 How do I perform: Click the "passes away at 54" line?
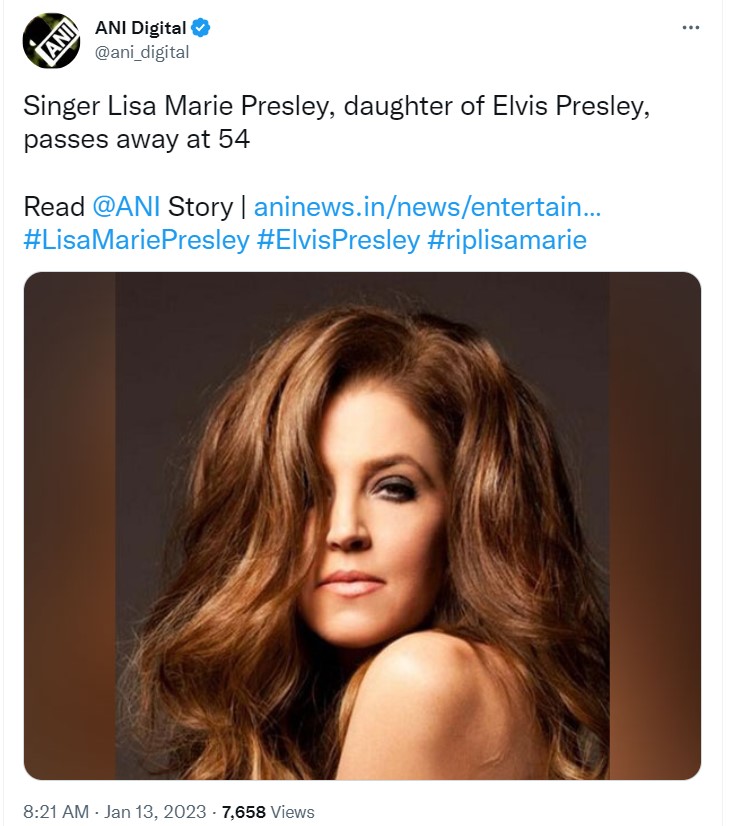pos(136,140)
